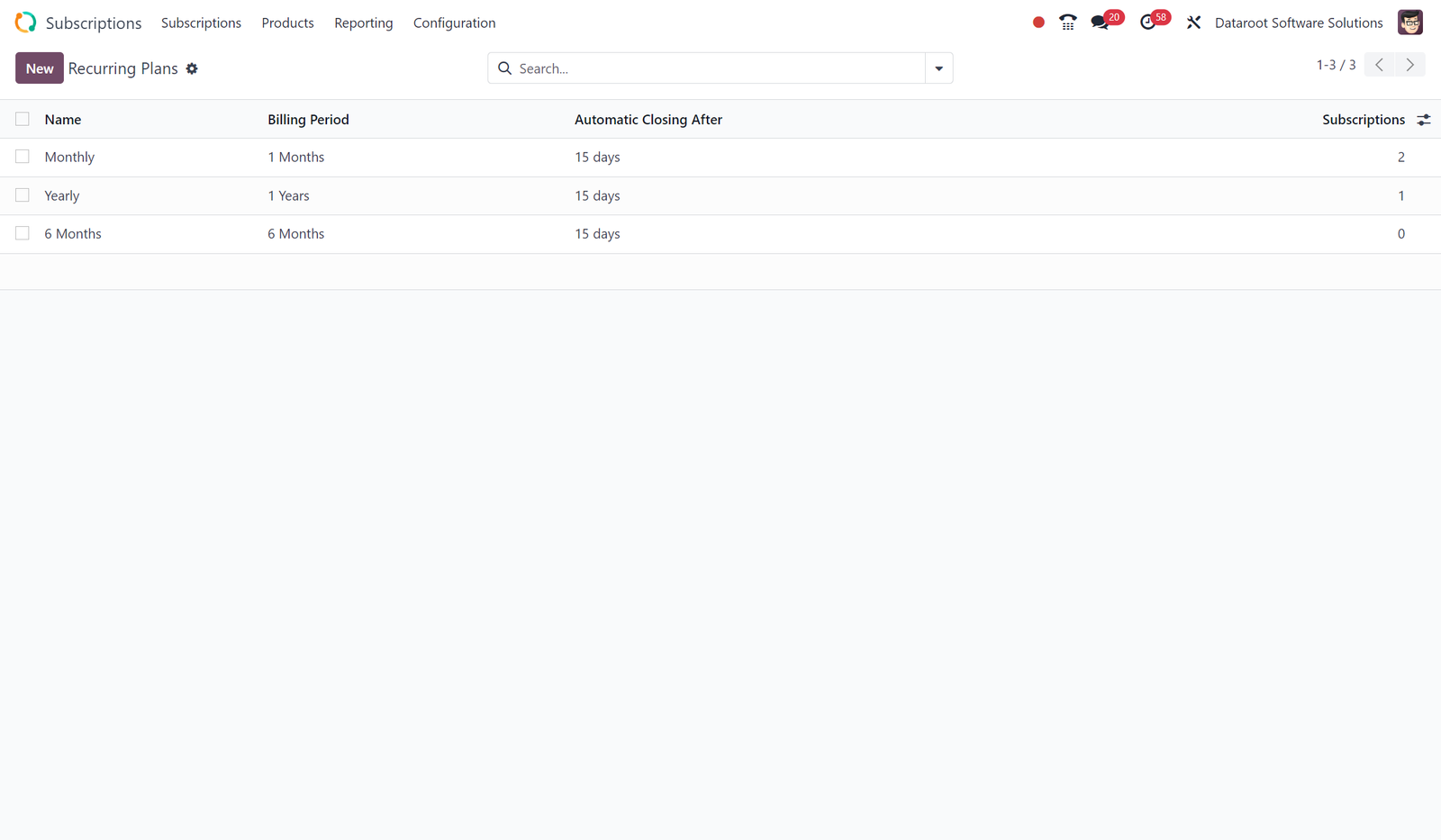Open optional columns adjust icon
The image size is (1441, 840).
pyautogui.click(x=1424, y=120)
